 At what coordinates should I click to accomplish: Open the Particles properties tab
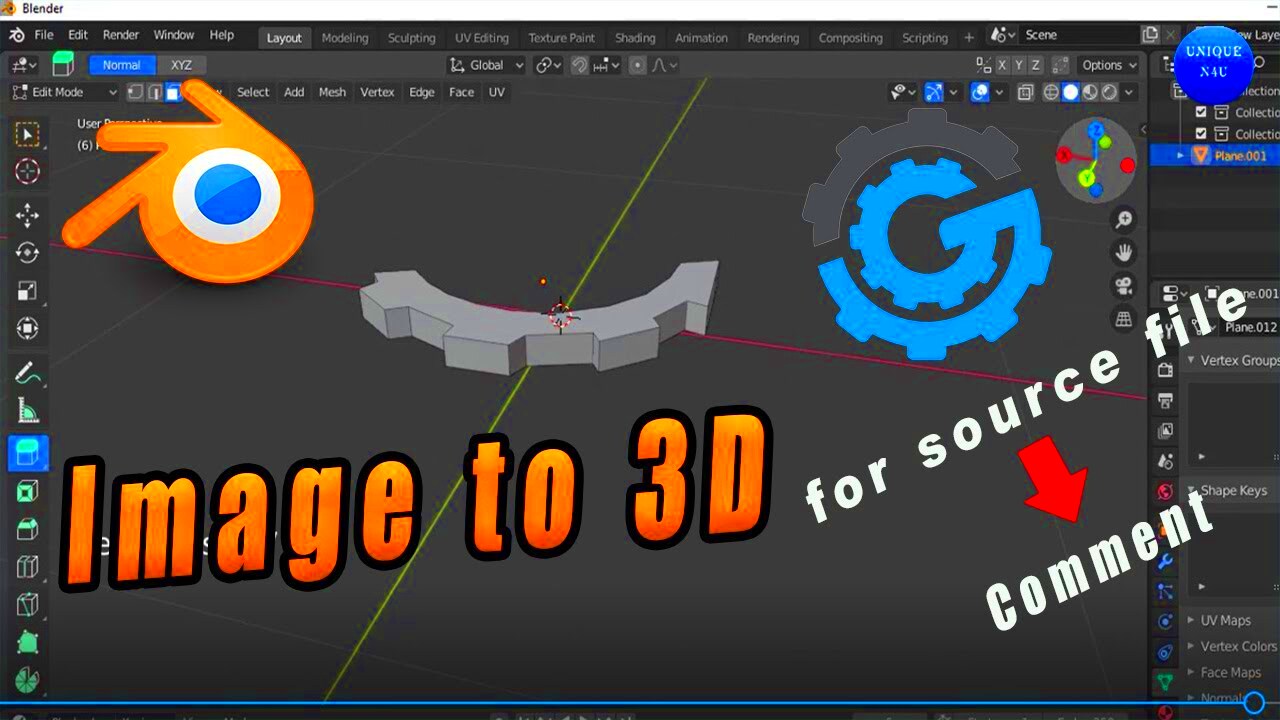coord(1165,592)
